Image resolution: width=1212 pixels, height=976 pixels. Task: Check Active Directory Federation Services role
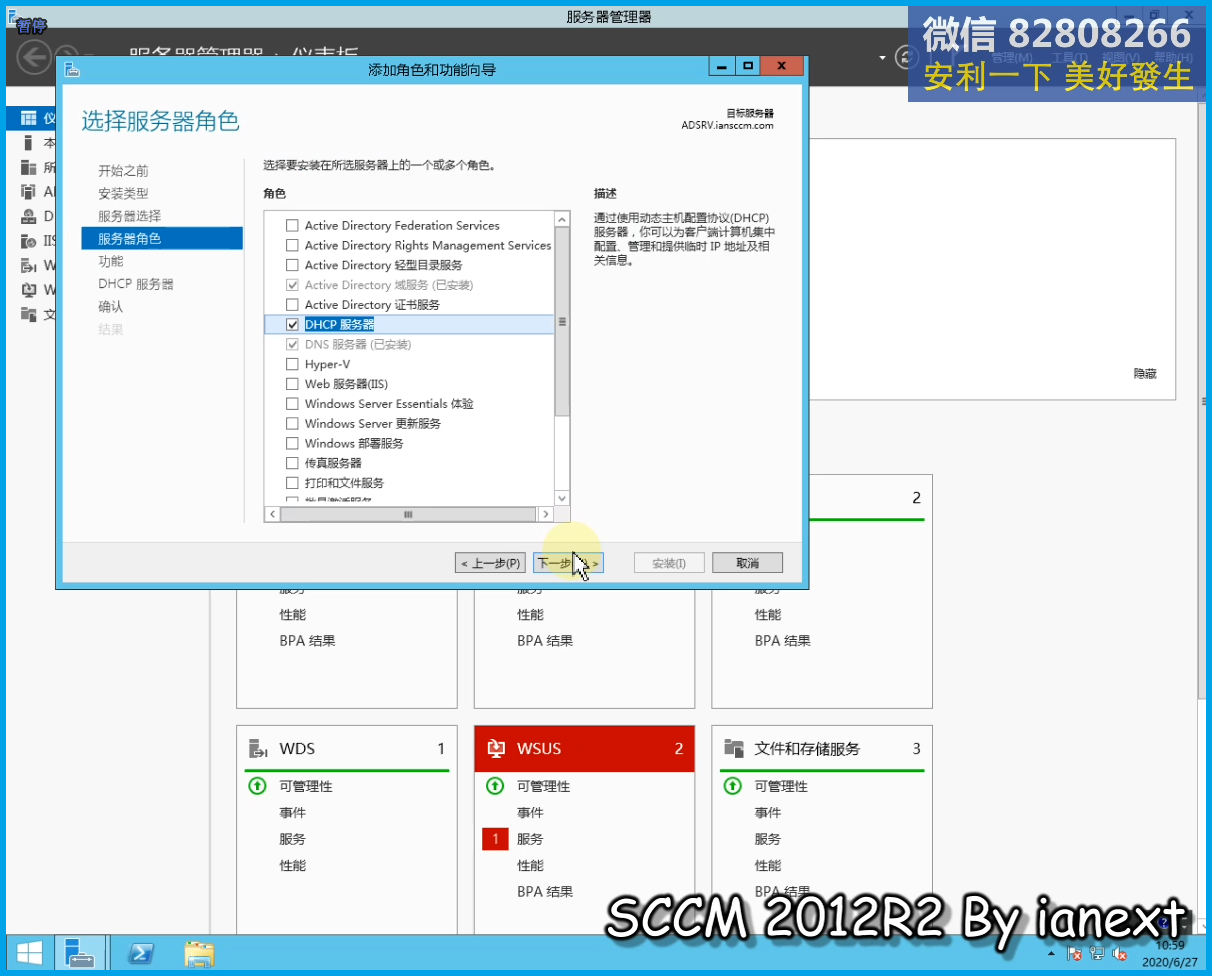click(292, 225)
